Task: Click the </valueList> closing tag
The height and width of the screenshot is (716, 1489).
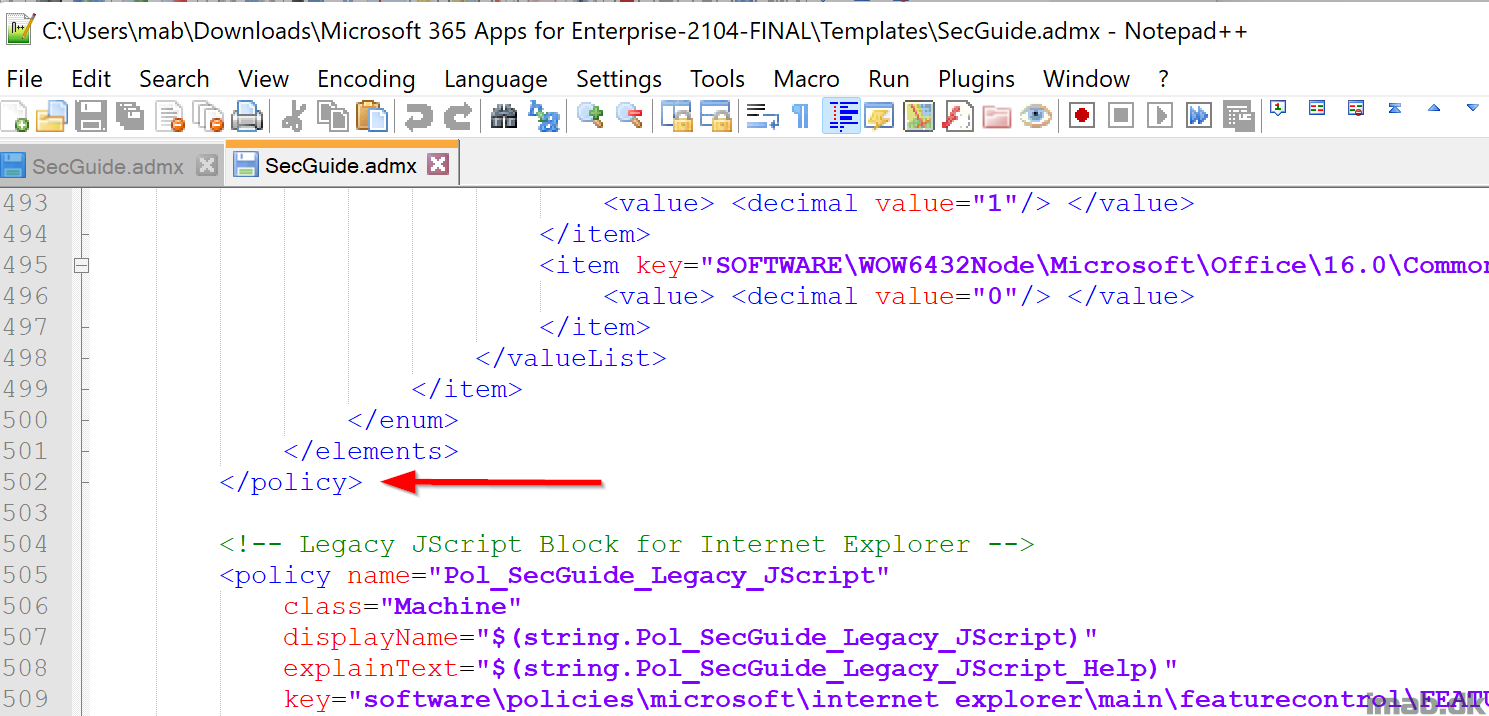Action: [x=571, y=358]
